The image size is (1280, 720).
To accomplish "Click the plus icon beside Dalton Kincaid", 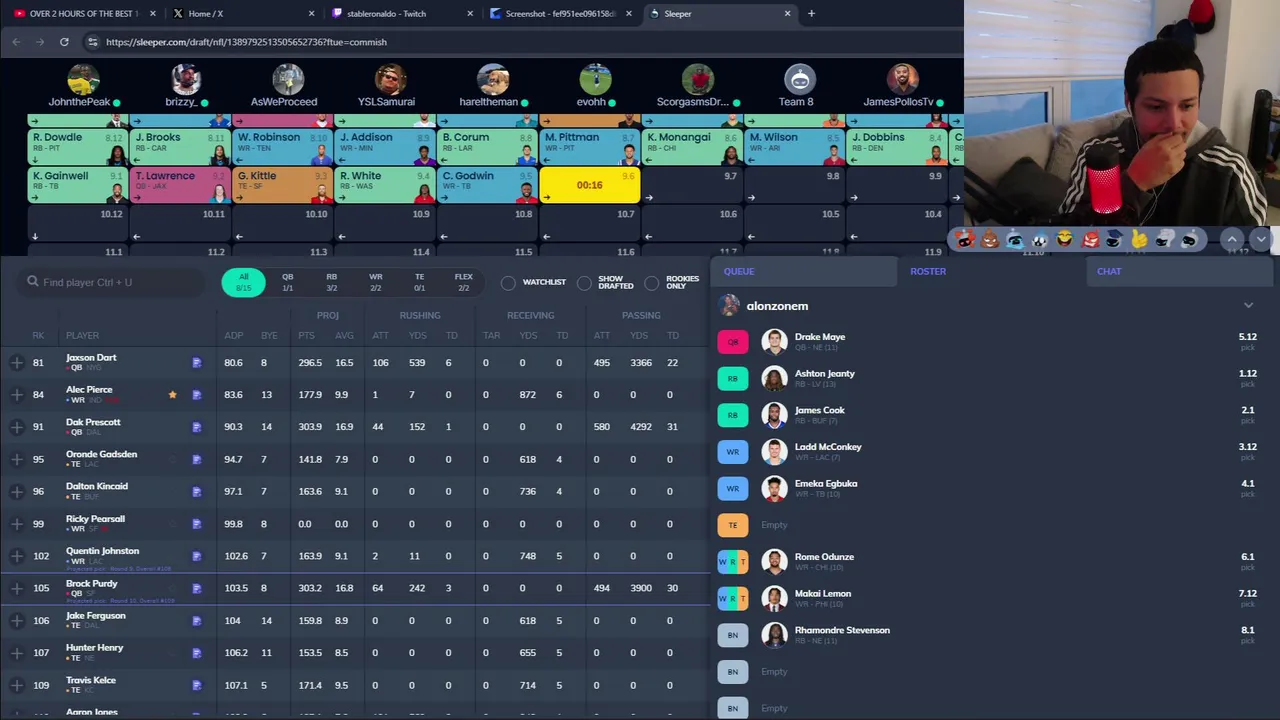I will coord(17,492).
